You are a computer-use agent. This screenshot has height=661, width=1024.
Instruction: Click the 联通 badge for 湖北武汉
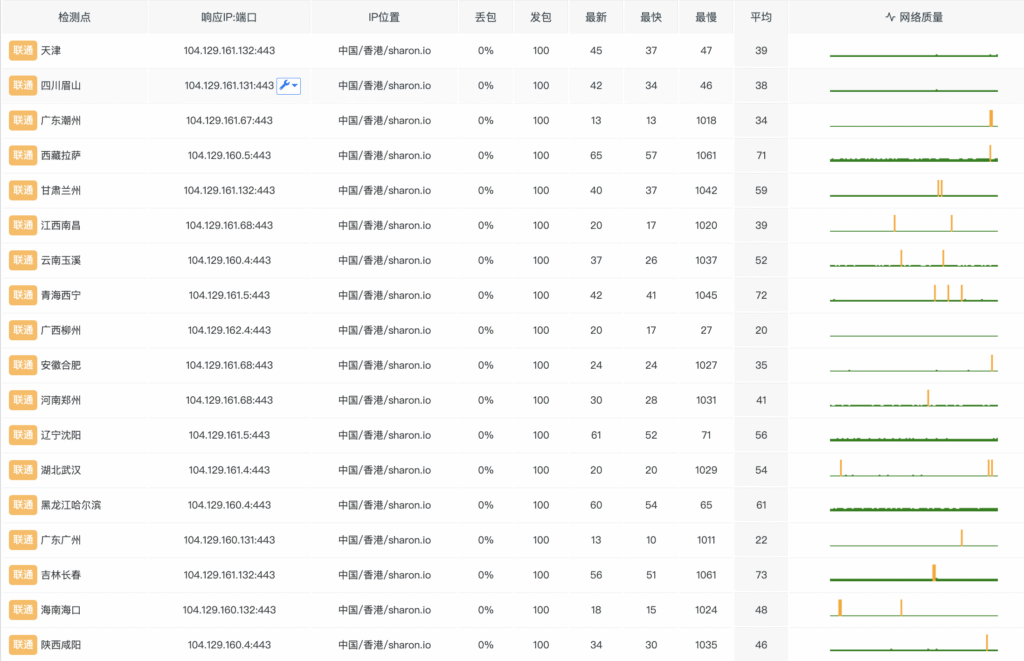pyautogui.click(x=22, y=470)
